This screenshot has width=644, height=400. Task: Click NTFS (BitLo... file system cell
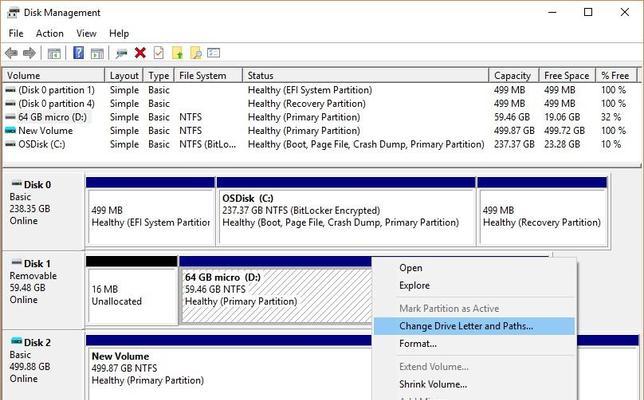click(x=208, y=144)
